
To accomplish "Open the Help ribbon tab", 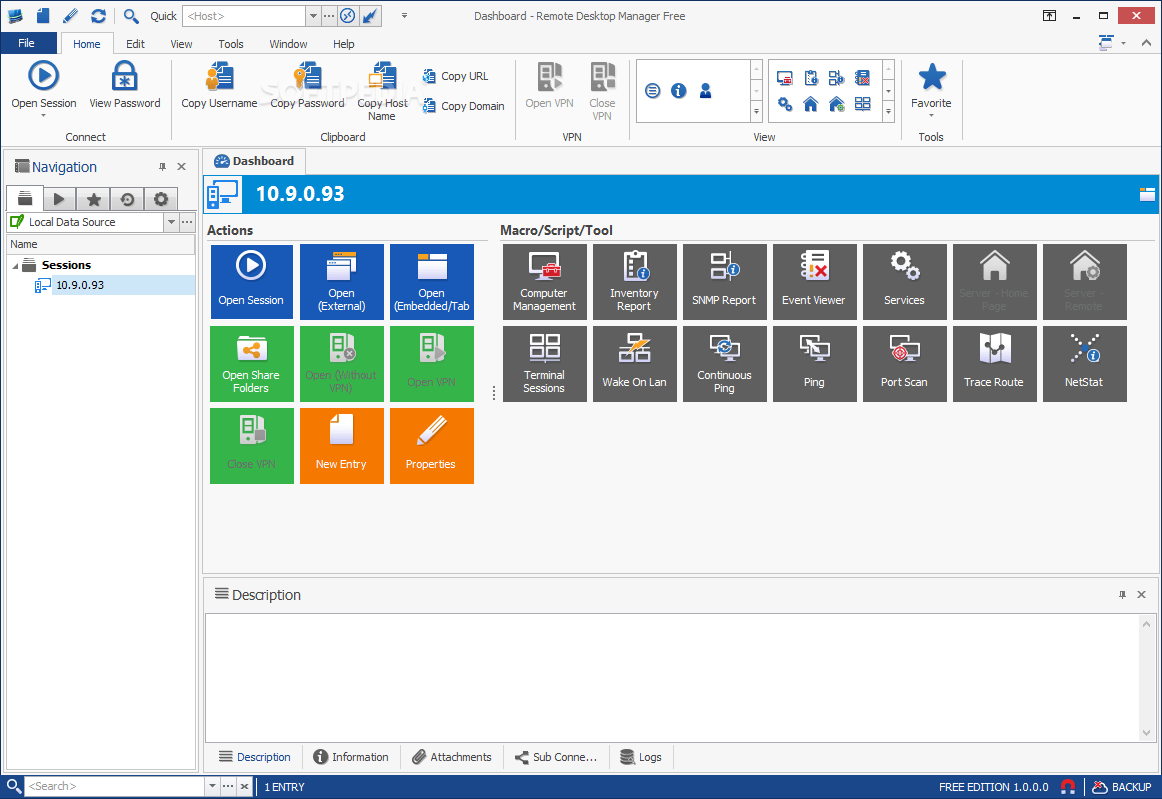I will tap(343, 44).
